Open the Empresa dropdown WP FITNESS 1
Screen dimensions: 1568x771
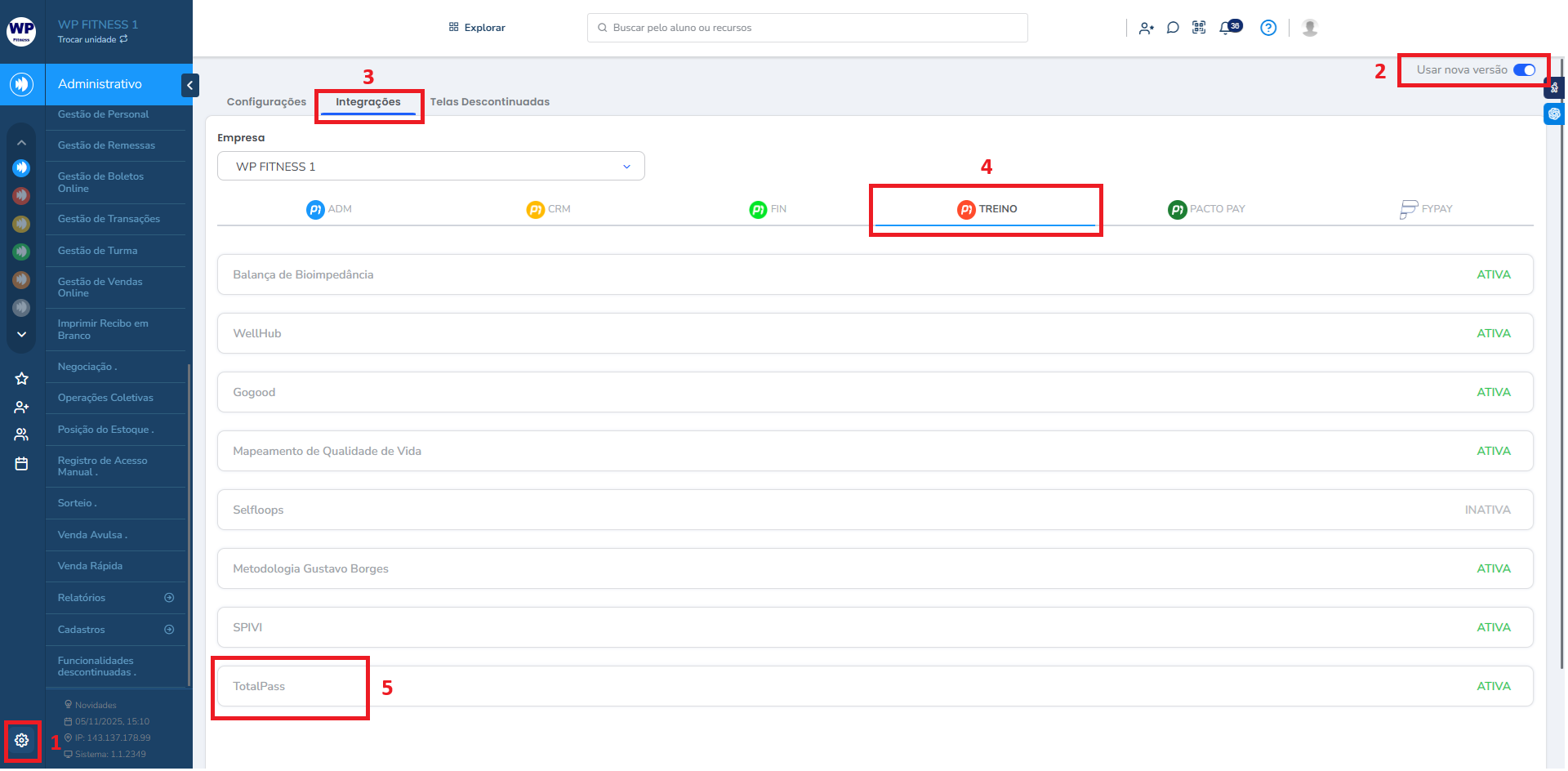(x=430, y=167)
